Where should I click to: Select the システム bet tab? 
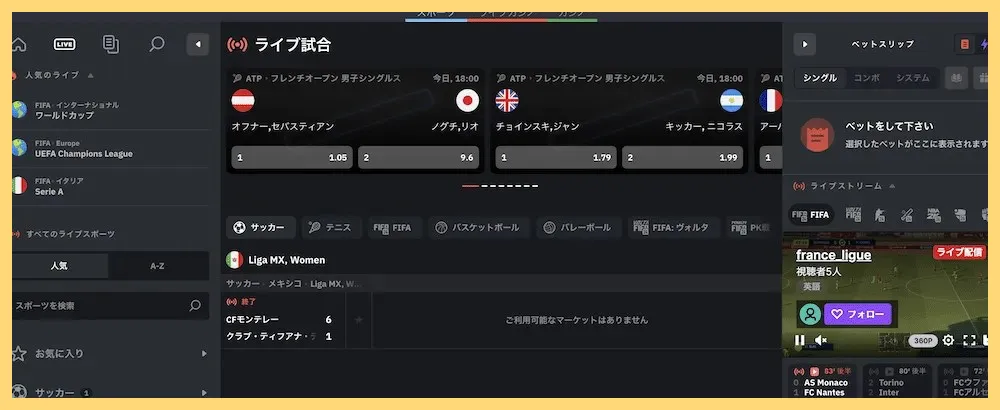pyautogui.click(x=913, y=78)
